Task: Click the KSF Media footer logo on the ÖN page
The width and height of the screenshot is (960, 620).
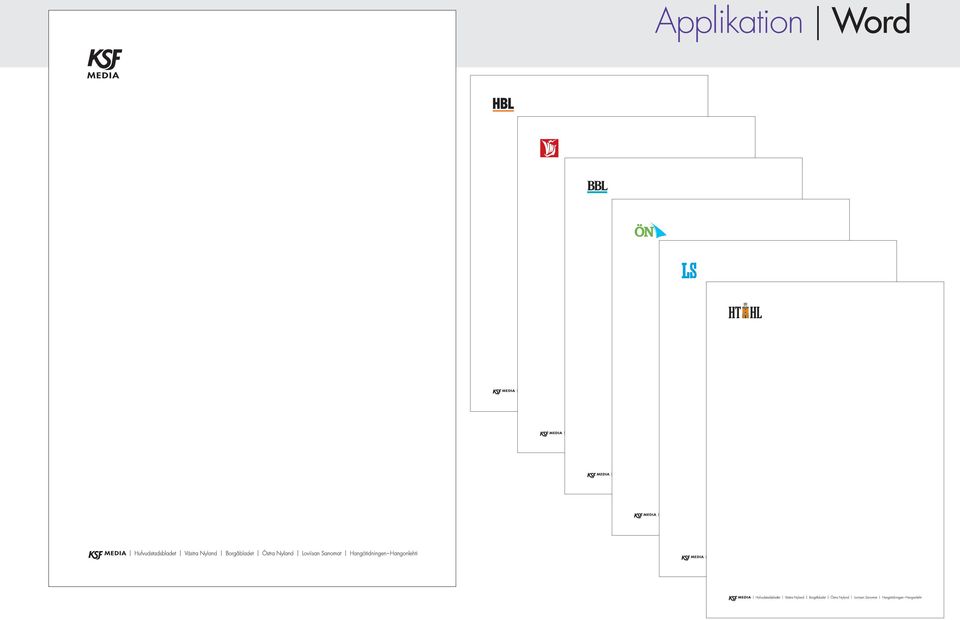Action: (645, 515)
